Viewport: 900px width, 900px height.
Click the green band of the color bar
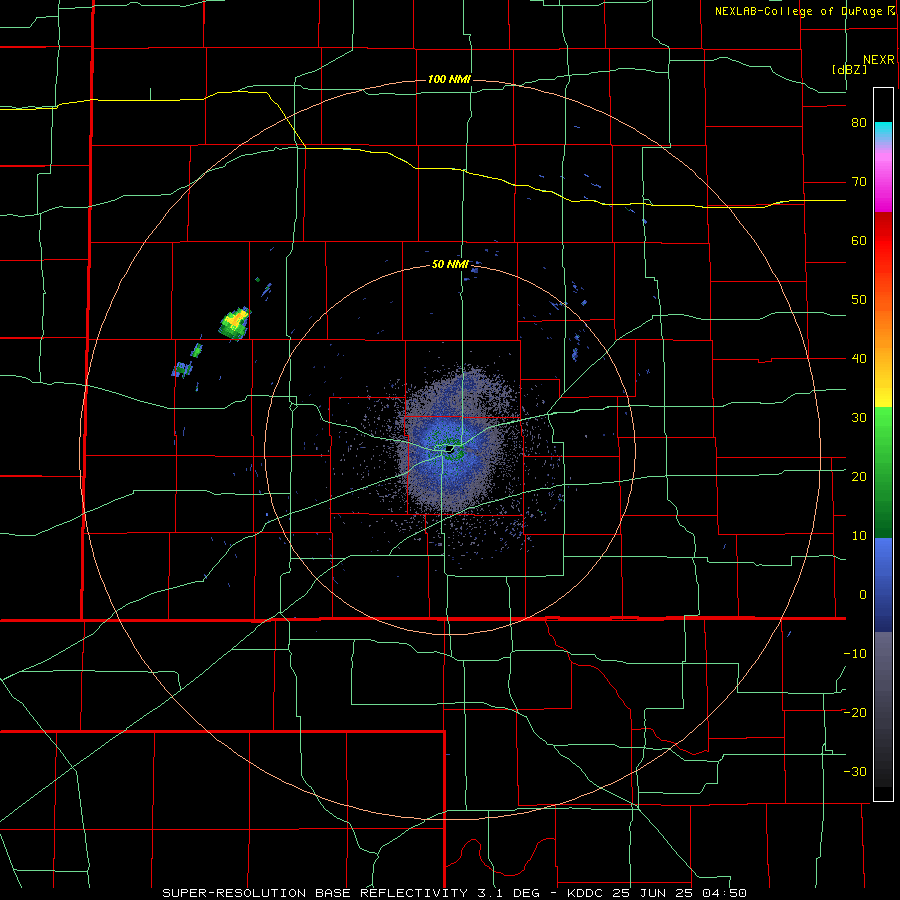(x=883, y=472)
